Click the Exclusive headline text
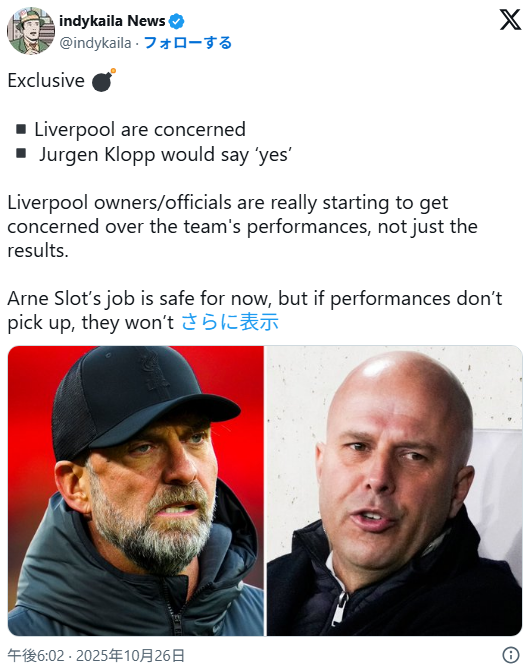Image resolution: width=532 pixels, height=671 pixels. (x=46, y=80)
